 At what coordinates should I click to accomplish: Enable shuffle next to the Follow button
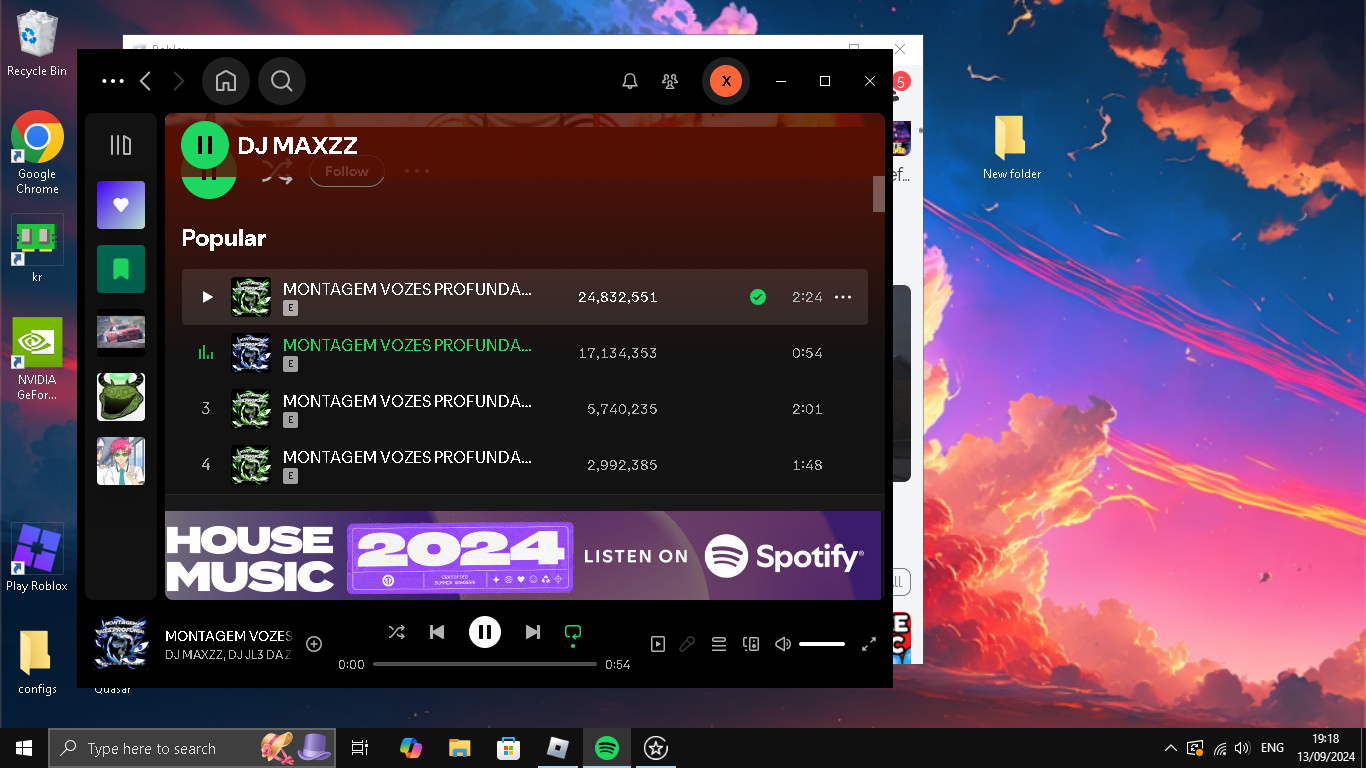point(277,172)
